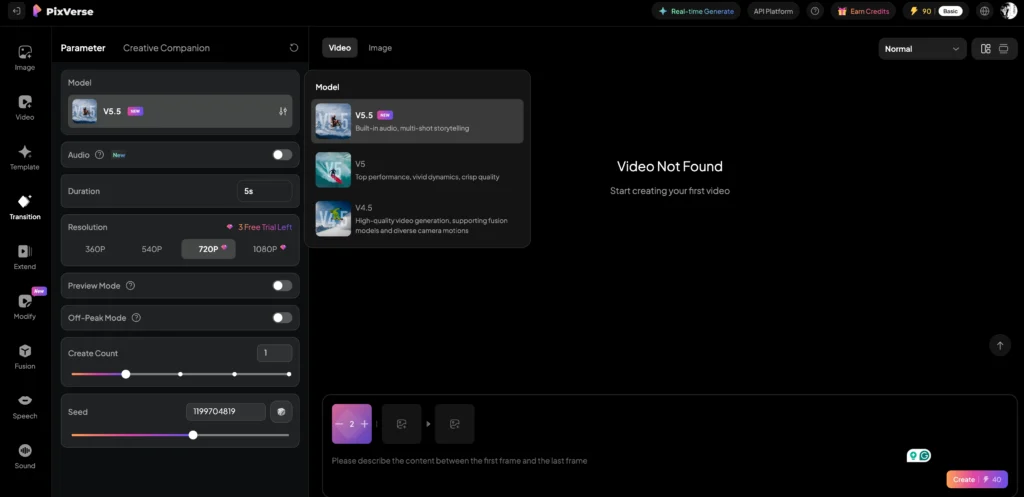Upload the last frame image
The height and width of the screenshot is (497, 1024).
tap(455, 424)
